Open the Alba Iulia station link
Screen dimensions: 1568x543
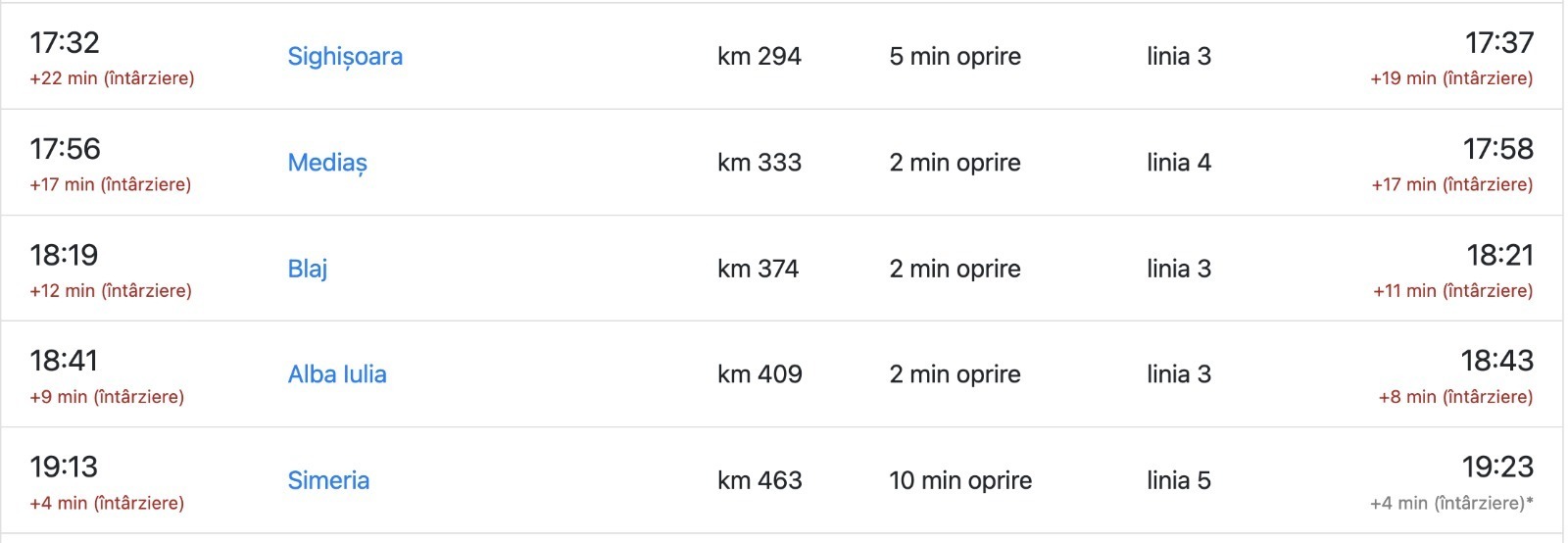(337, 374)
